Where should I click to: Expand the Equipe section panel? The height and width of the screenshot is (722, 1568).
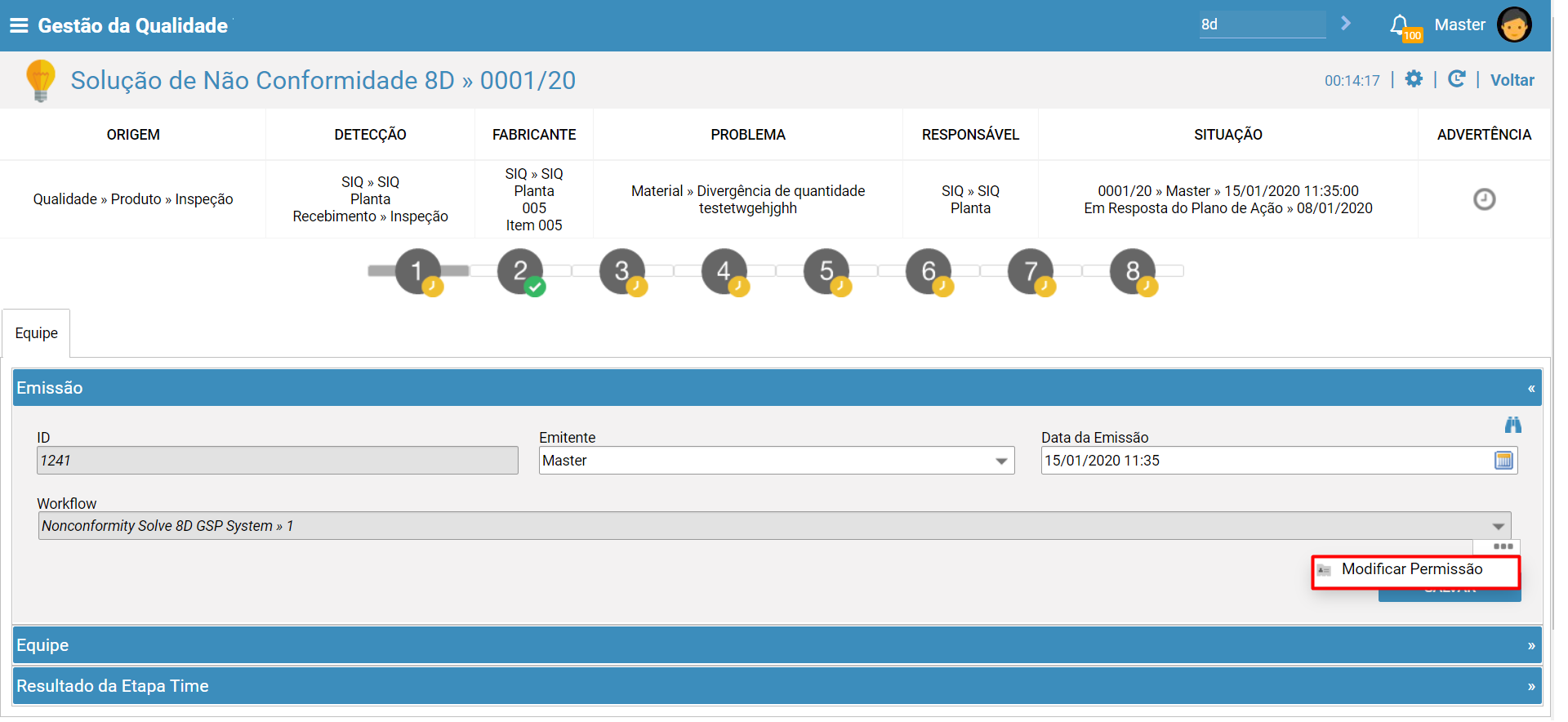[x=777, y=645]
